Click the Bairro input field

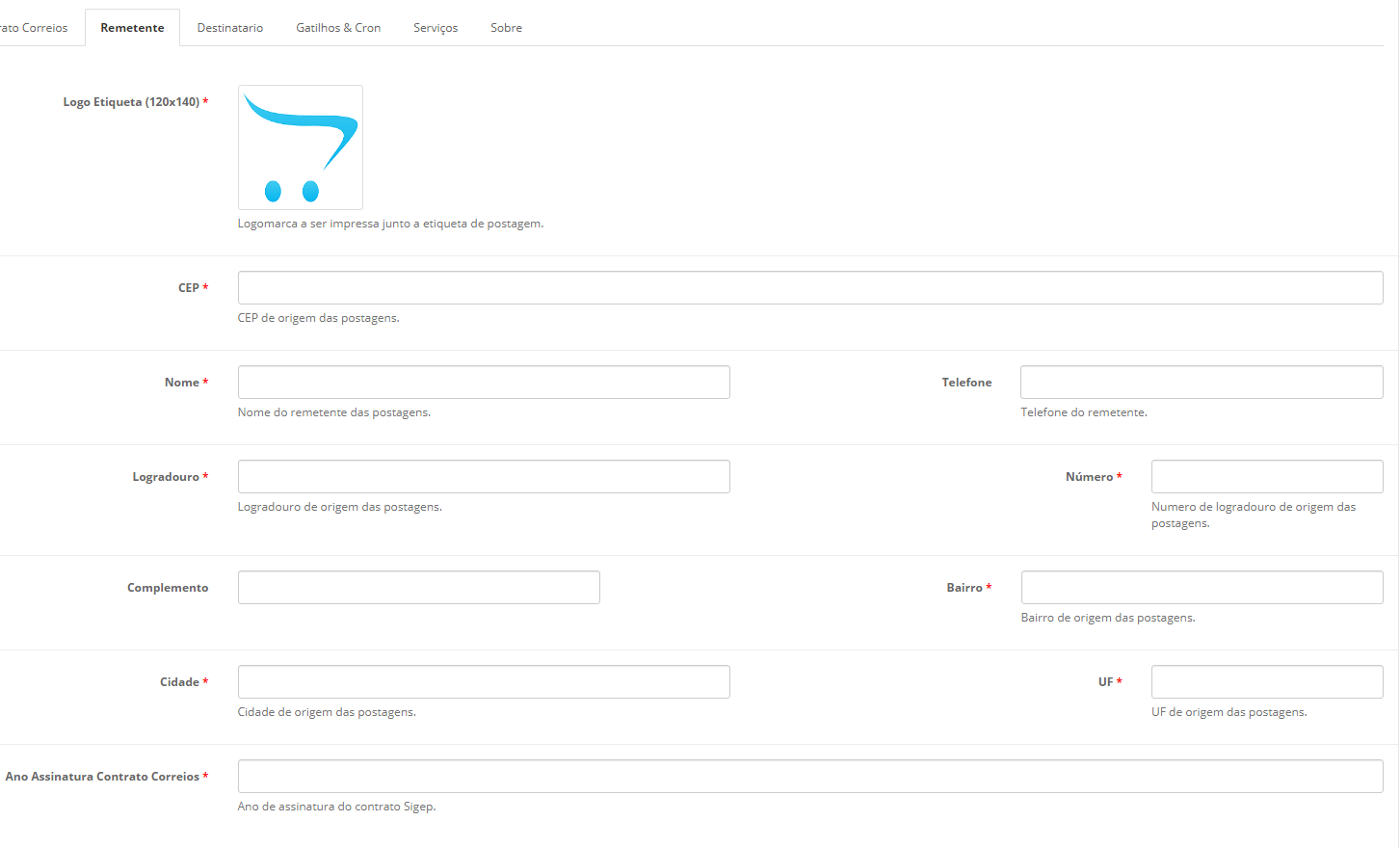click(1202, 588)
